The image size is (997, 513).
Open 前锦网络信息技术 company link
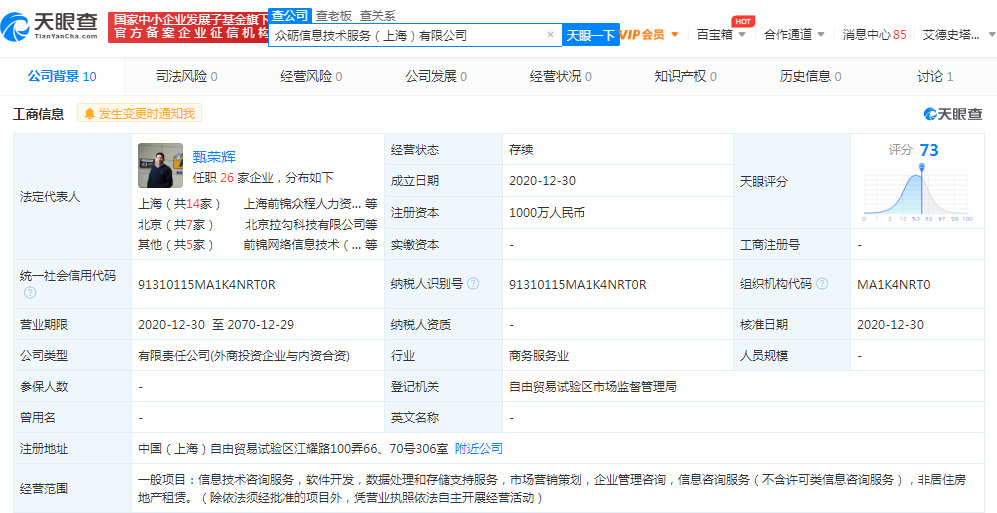point(303,245)
